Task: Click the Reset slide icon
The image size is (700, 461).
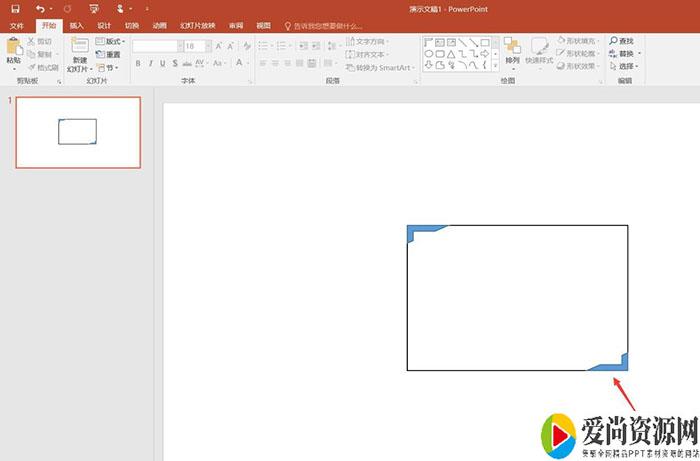Action: (100, 54)
